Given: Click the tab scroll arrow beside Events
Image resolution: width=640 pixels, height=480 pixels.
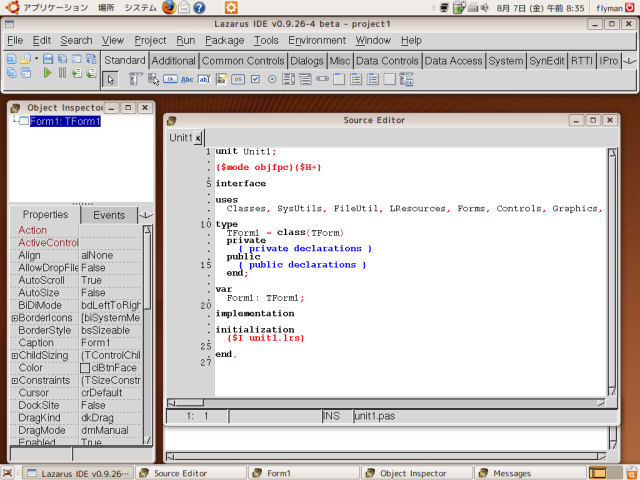Looking at the screenshot, I should [145, 215].
